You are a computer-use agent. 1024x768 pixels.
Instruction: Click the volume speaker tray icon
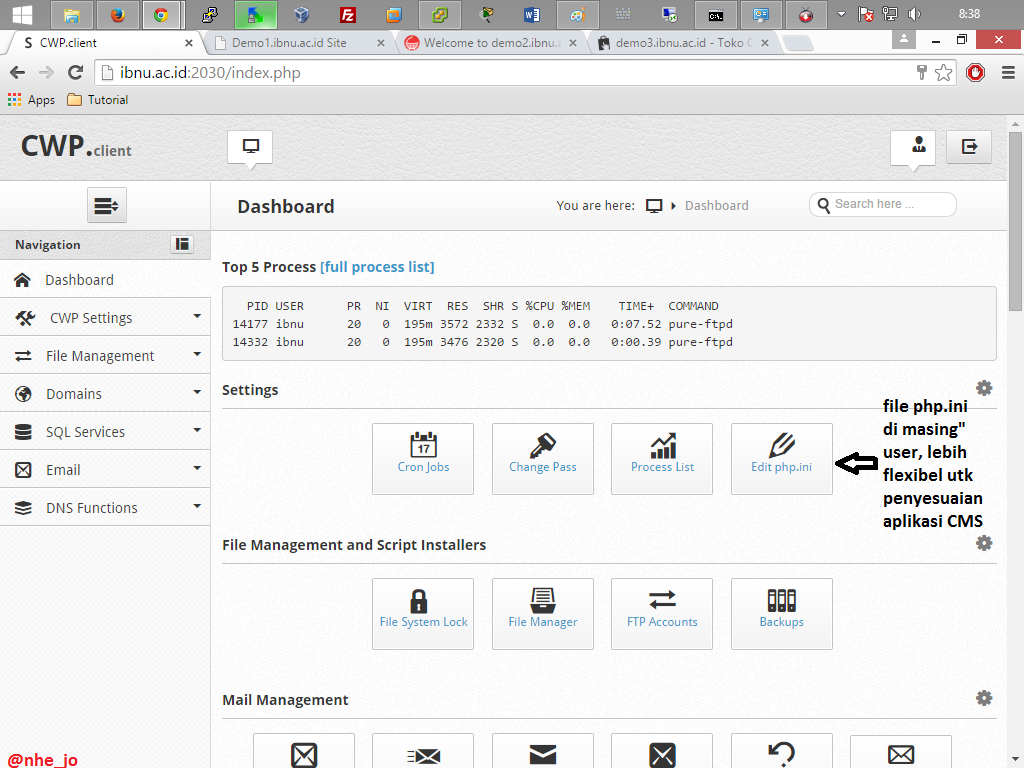pos(914,14)
